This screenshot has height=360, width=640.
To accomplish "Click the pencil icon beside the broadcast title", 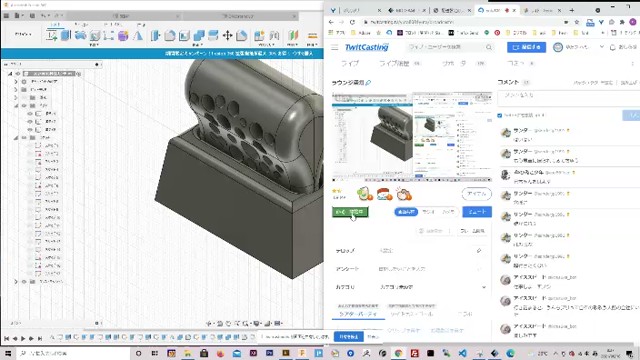I will point(368,82).
